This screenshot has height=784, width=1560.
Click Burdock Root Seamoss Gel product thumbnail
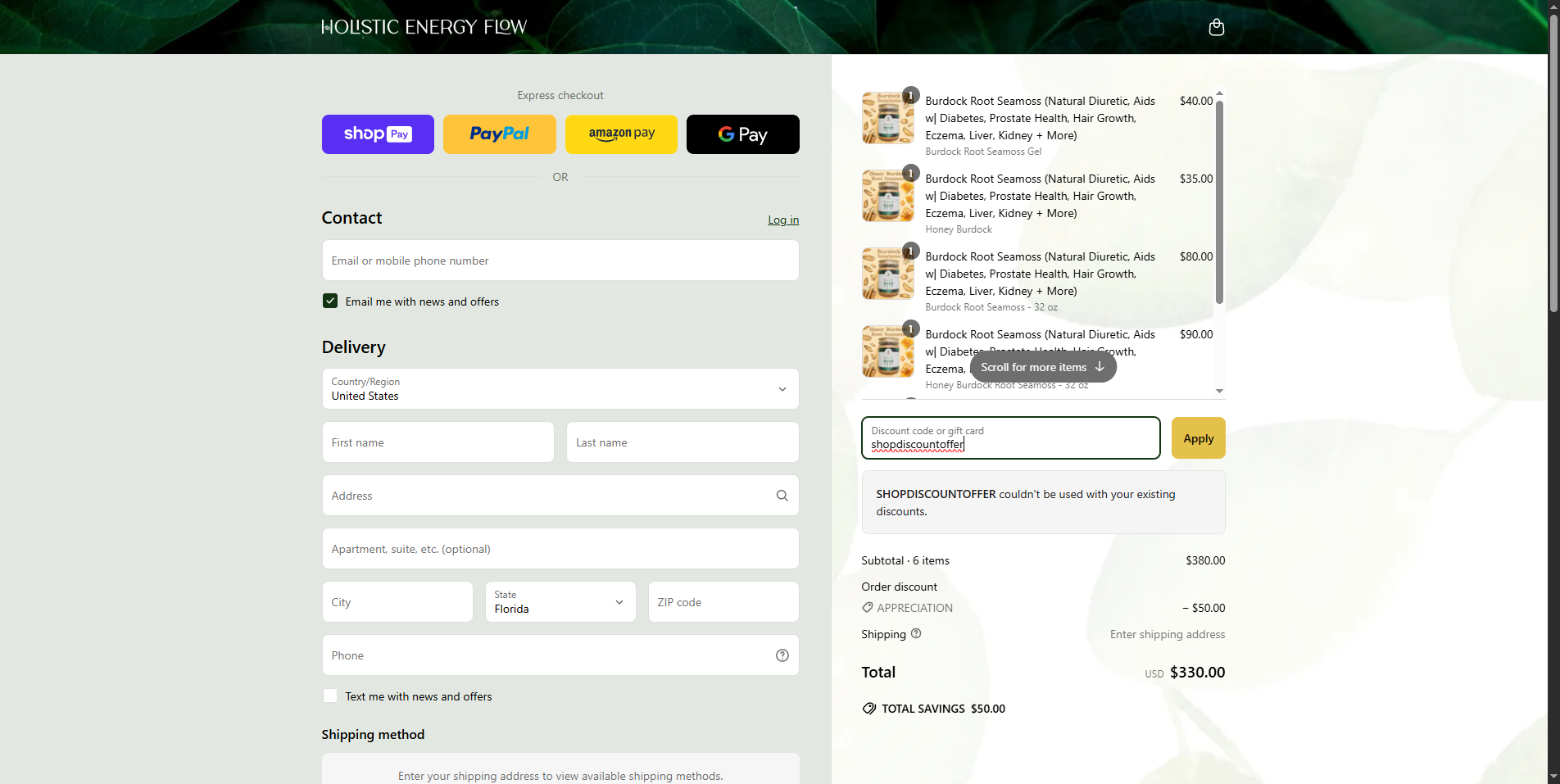[x=888, y=118]
